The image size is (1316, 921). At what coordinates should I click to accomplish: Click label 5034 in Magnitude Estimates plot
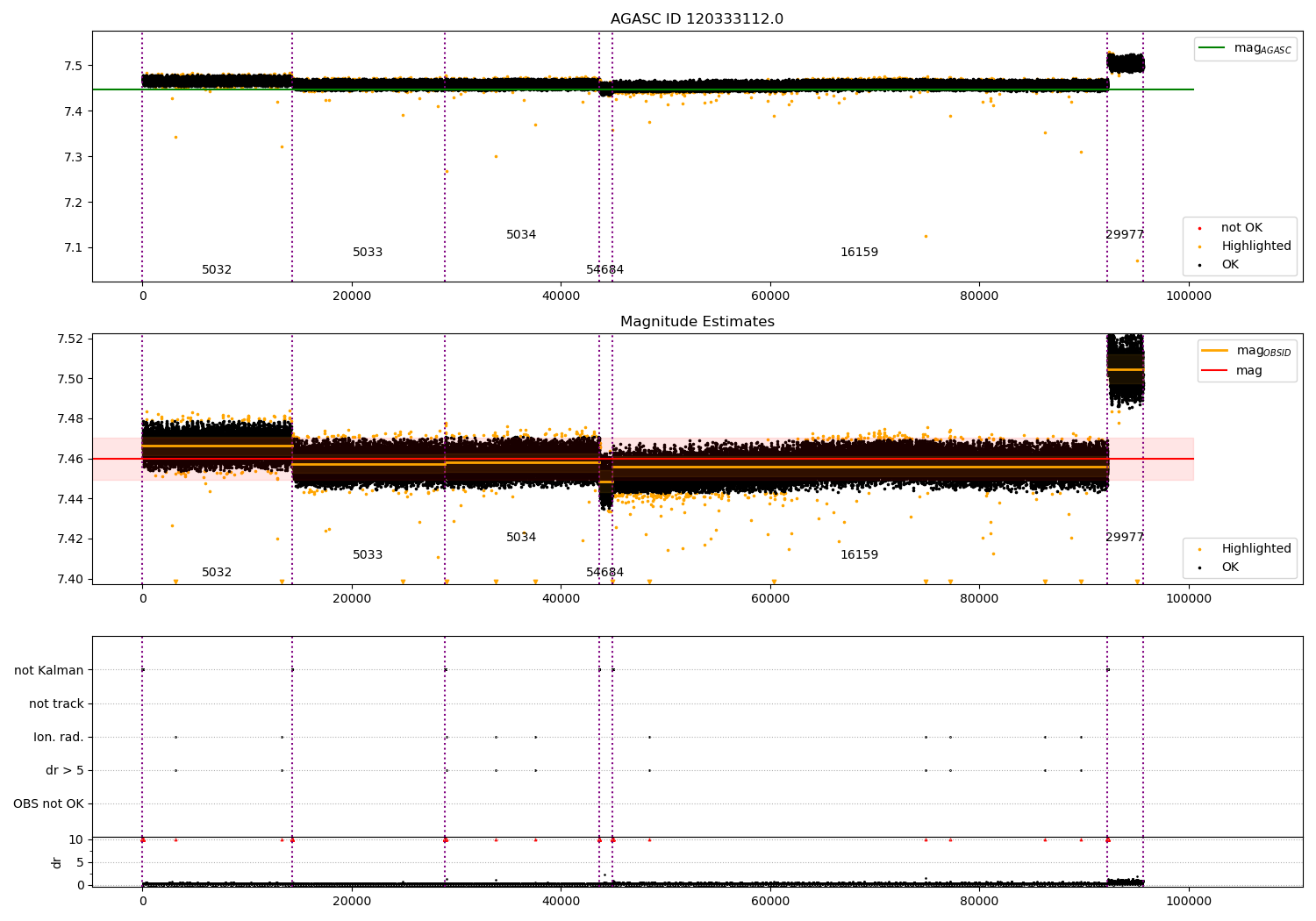521,538
